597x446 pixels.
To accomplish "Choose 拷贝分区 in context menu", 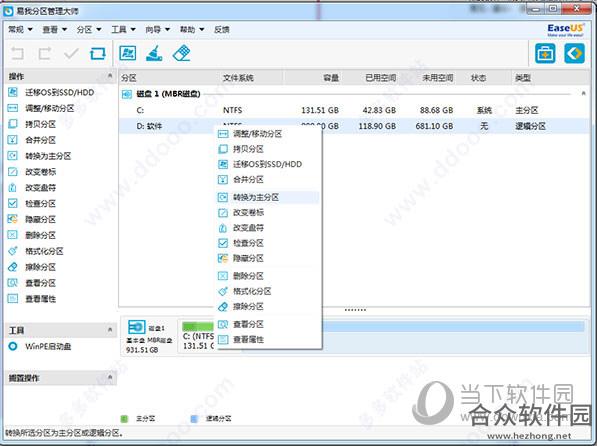I will pyautogui.click(x=268, y=149).
